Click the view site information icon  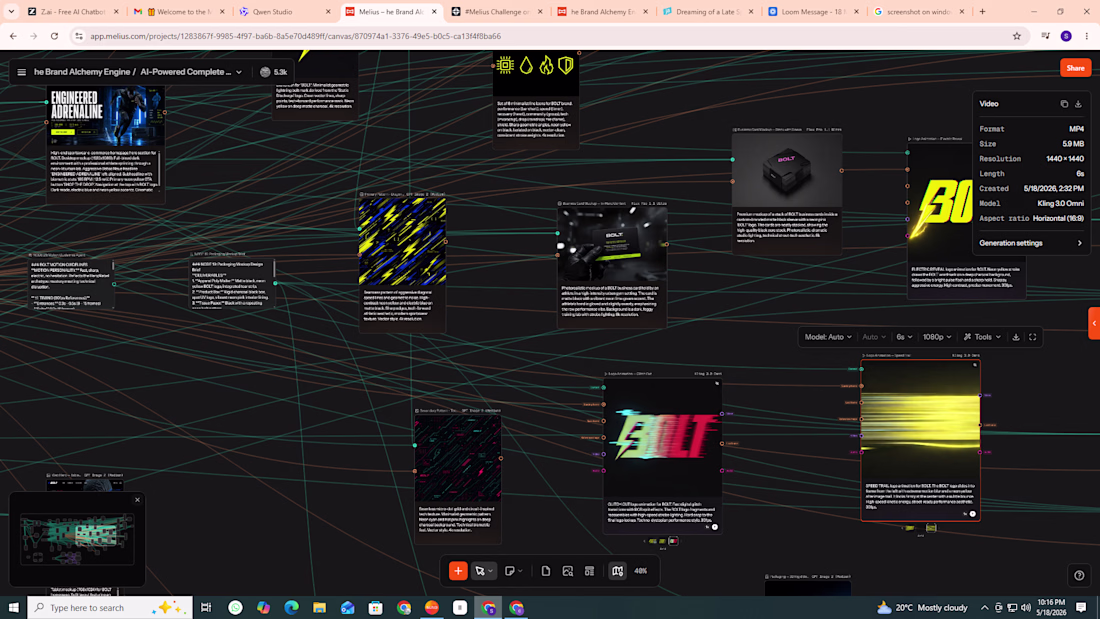tap(79, 36)
